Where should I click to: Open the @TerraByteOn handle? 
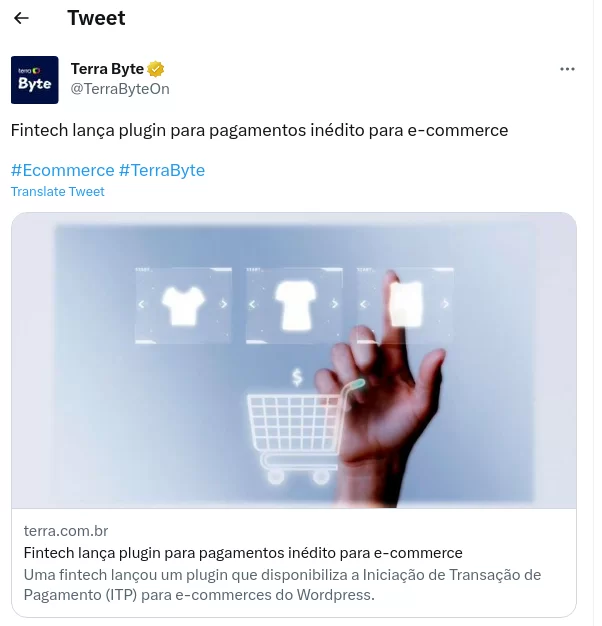pos(120,89)
